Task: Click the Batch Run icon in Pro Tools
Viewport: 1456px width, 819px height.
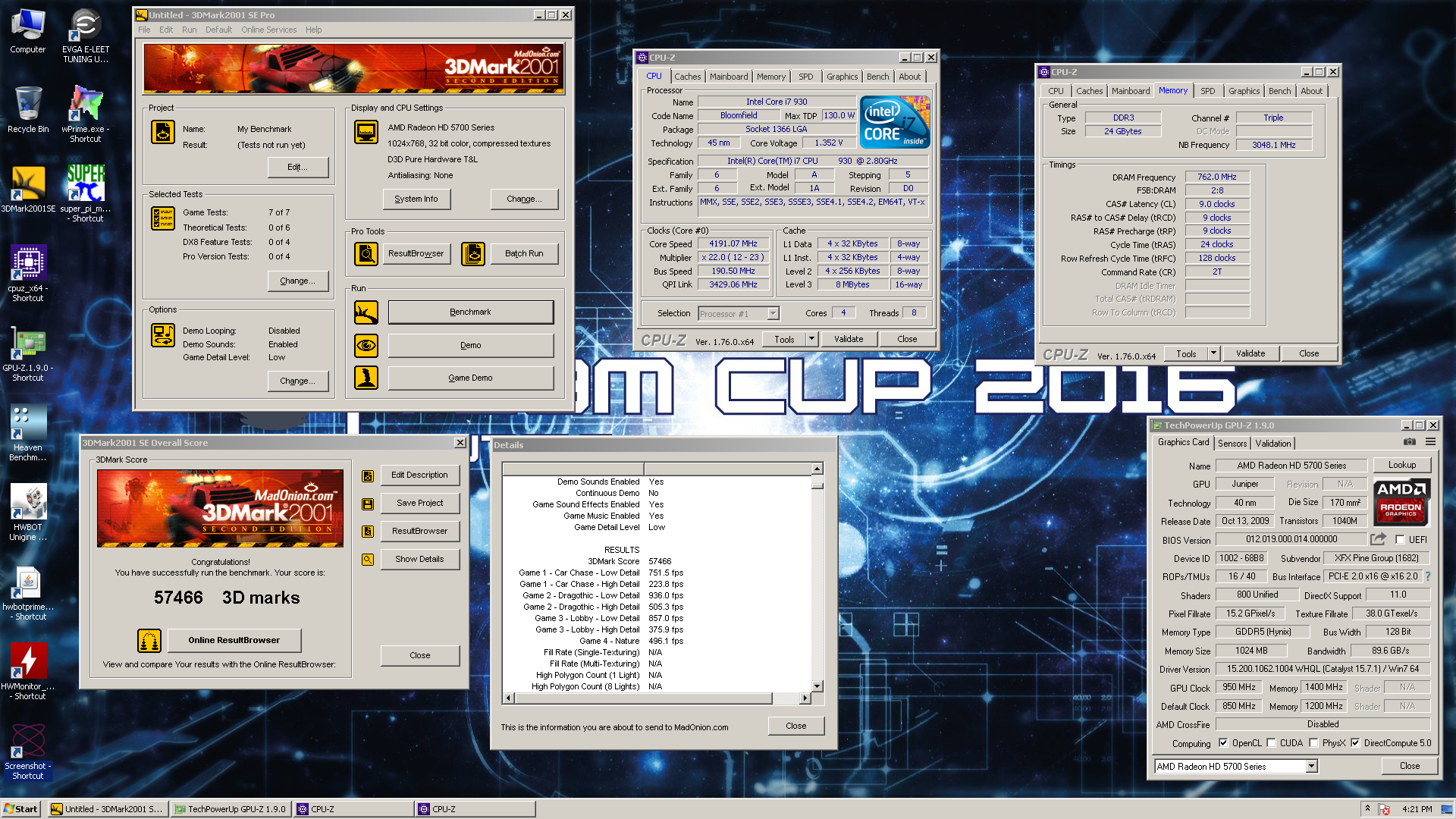Action: [473, 253]
